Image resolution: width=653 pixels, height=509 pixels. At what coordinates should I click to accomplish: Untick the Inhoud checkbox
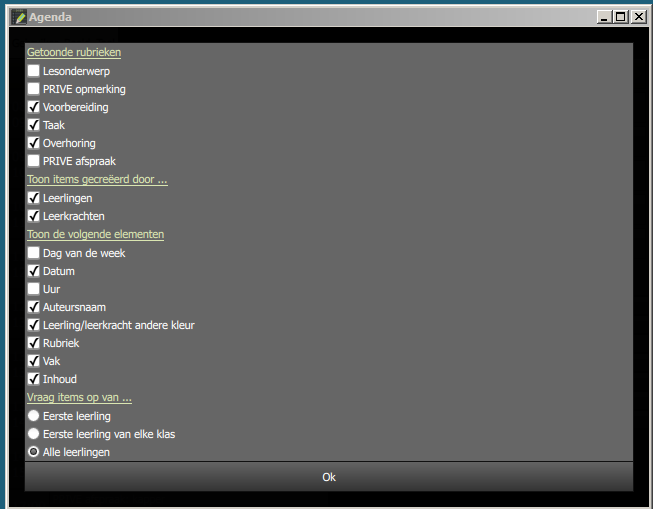(x=33, y=379)
